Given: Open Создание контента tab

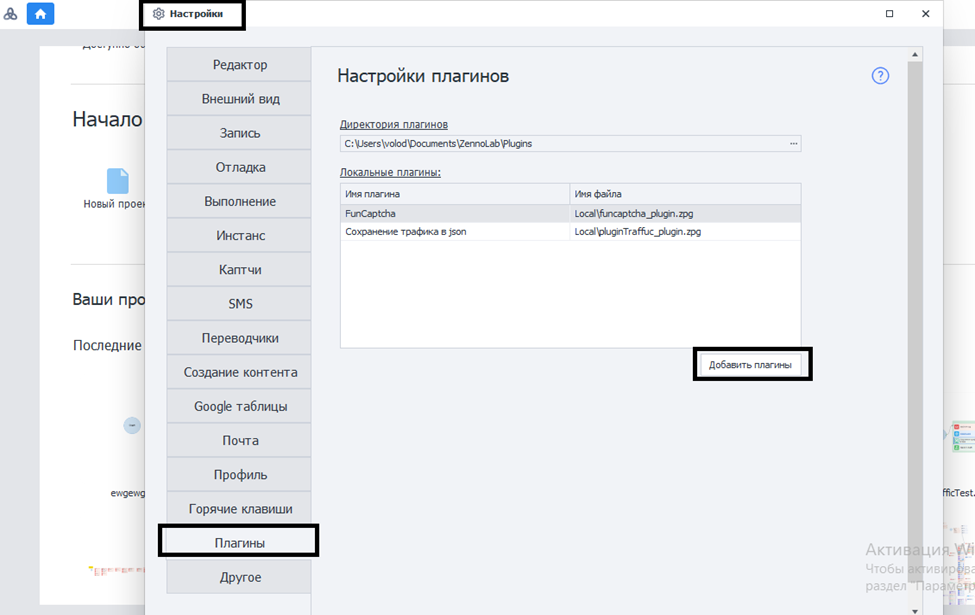Looking at the screenshot, I should 239,372.
